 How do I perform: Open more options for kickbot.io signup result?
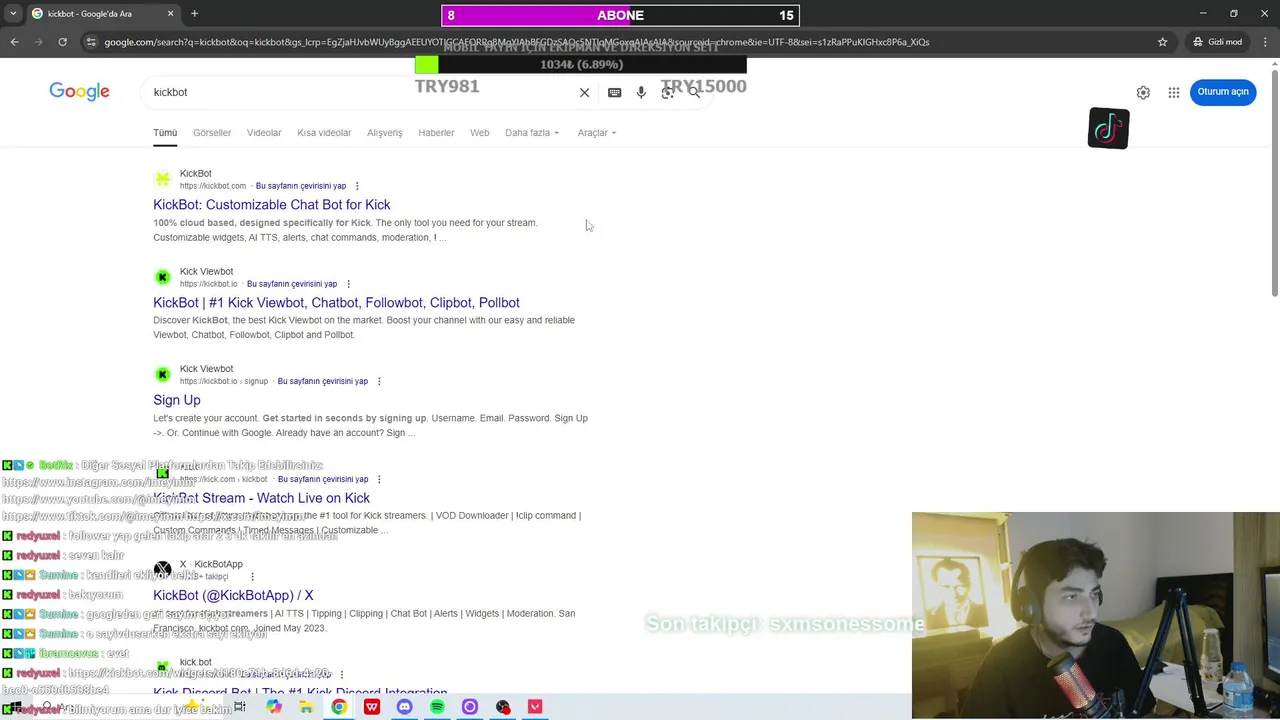point(379,381)
